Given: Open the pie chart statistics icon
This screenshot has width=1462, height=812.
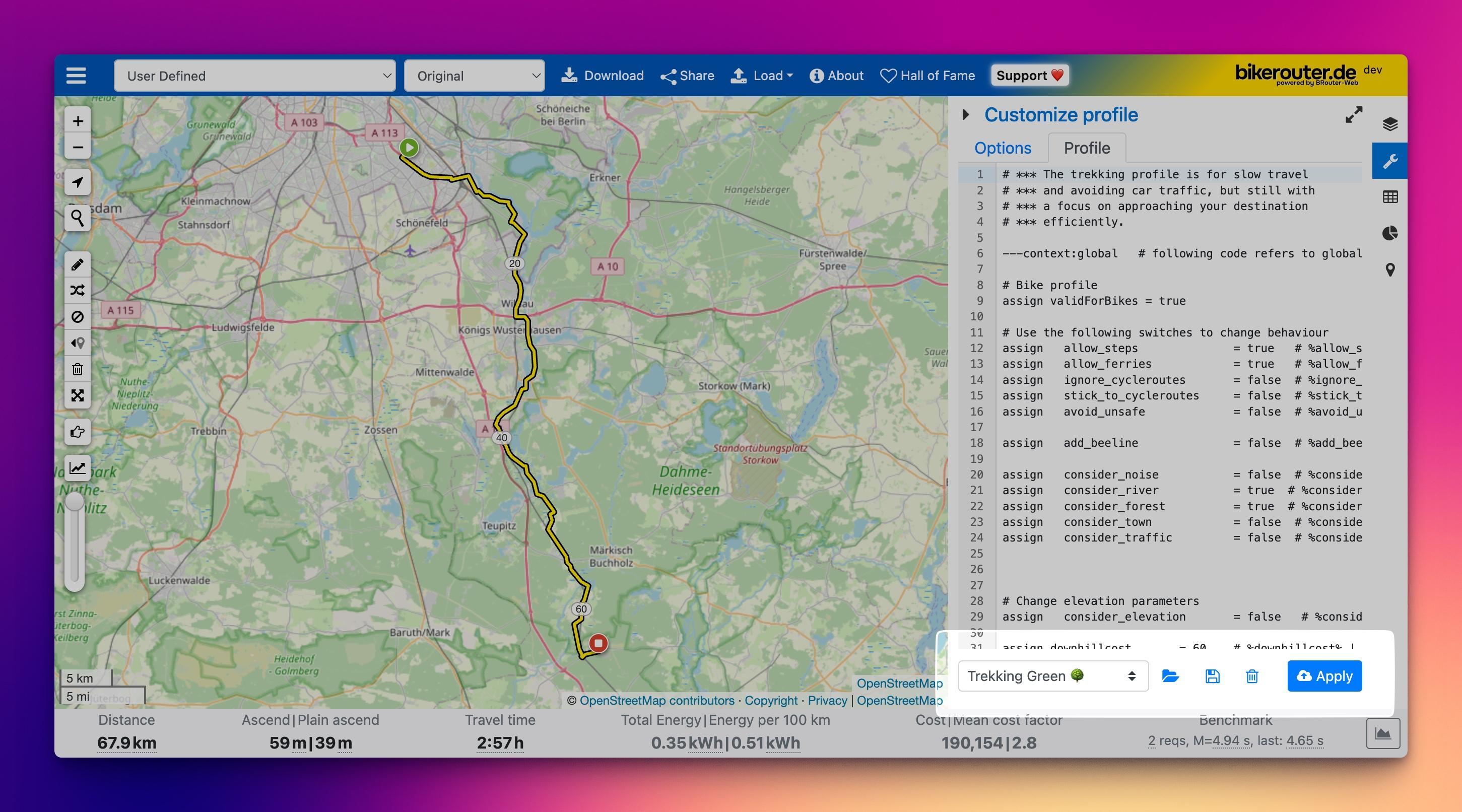Looking at the screenshot, I should point(1390,233).
